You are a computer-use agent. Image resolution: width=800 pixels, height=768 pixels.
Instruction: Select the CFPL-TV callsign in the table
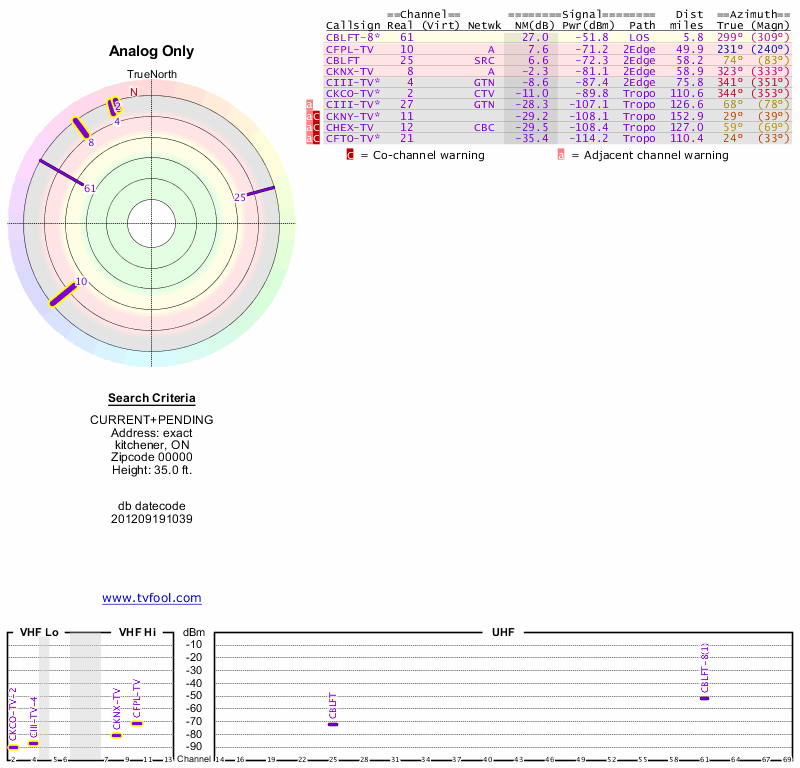tap(350, 49)
